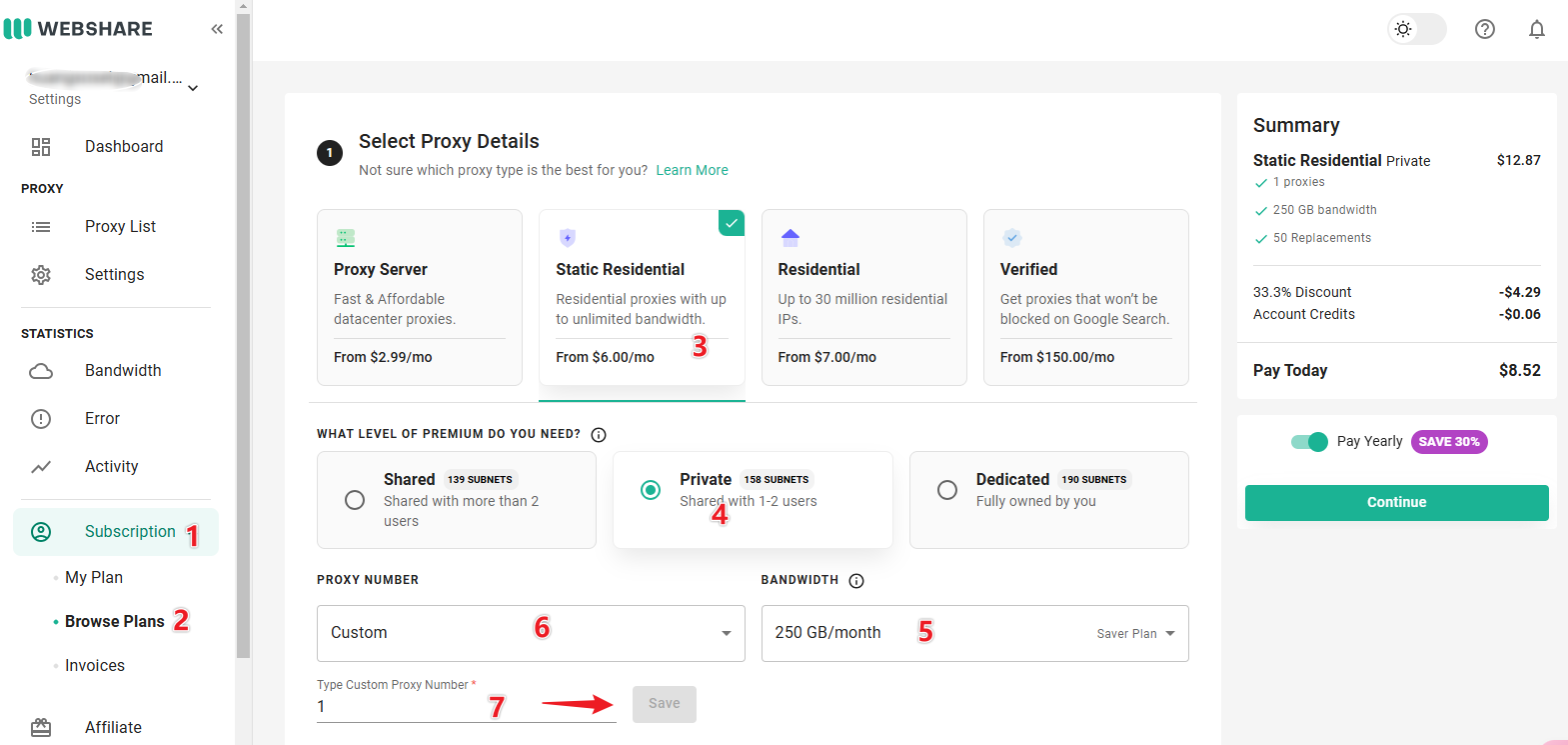Collapse the sidebar with double-chevron icon

(x=217, y=29)
